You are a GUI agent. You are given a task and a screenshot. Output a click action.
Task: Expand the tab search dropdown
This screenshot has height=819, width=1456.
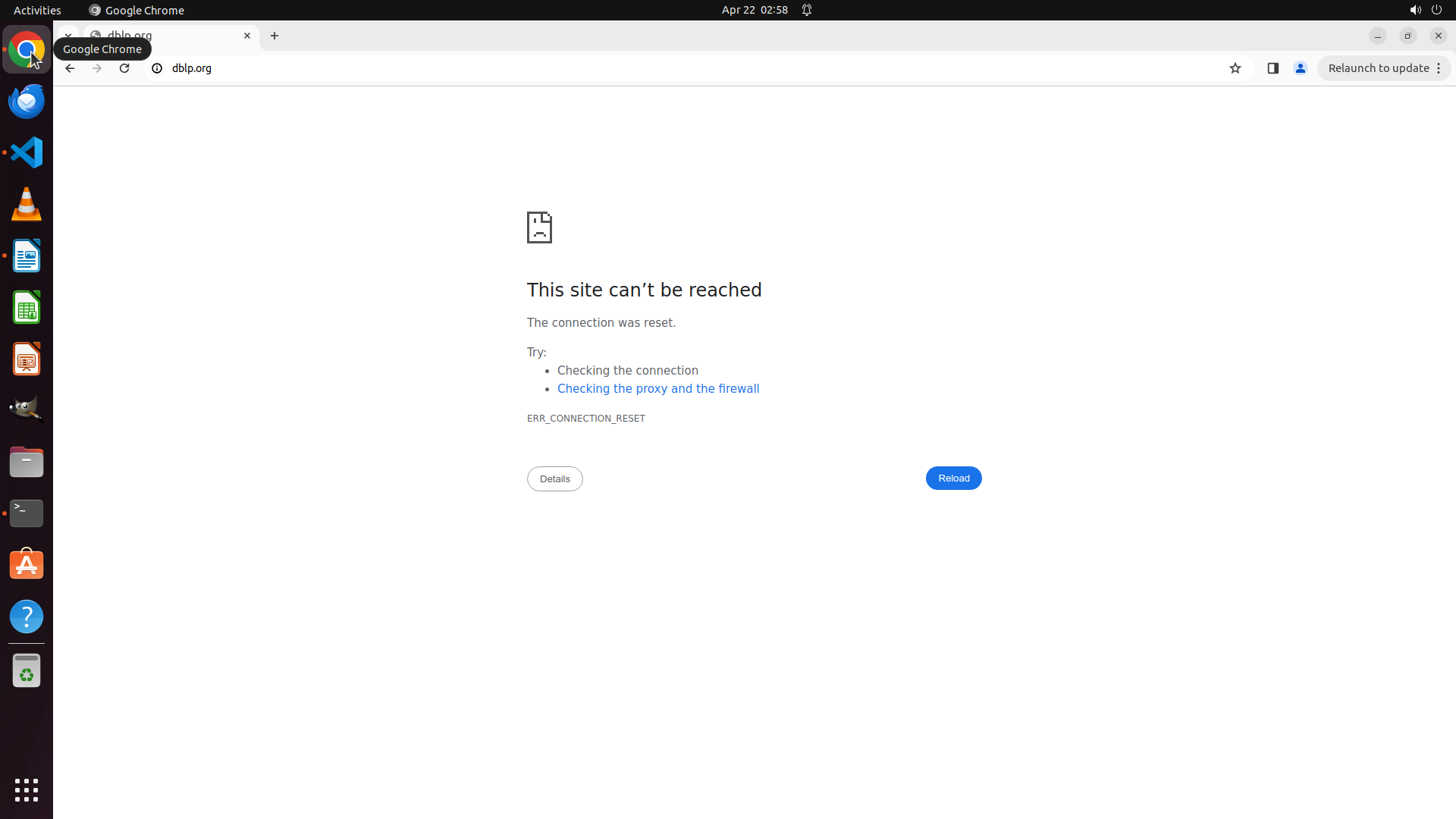[x=67, y=34]
